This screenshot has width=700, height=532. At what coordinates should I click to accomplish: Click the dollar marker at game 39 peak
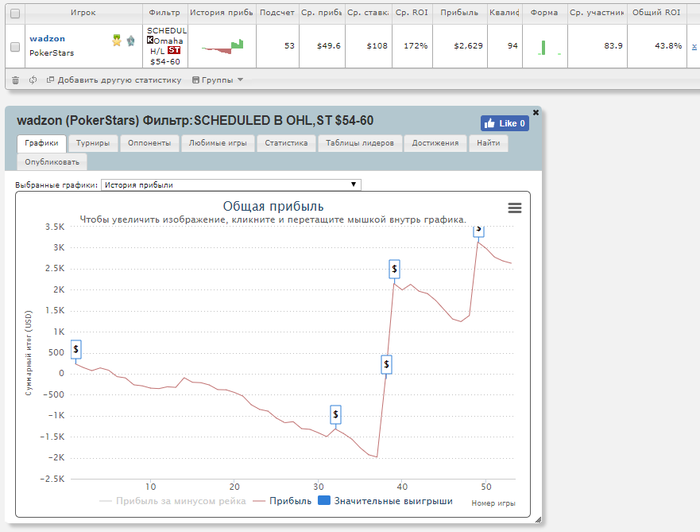click(x=394, y=269)
